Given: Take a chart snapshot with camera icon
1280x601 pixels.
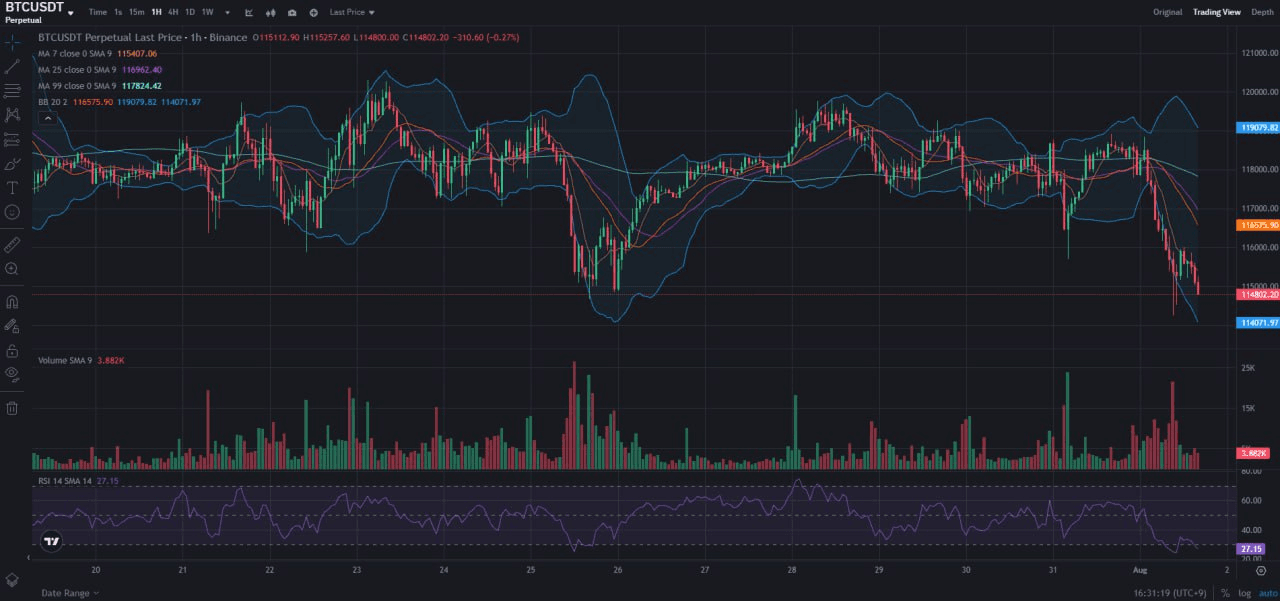Looking at the screenshot, I should 292,12.
